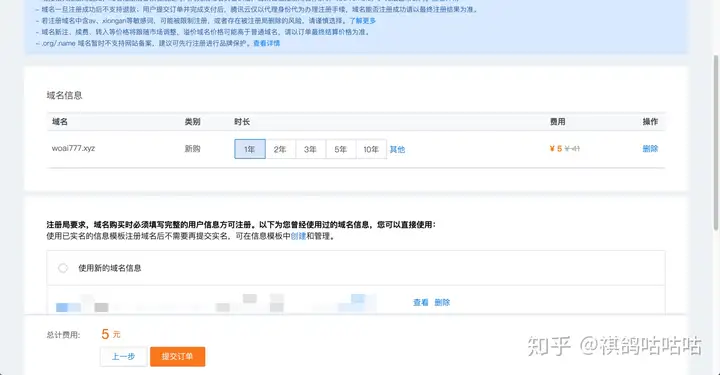Select 使用新的域名信息 radio button
Screen dimensions: 720x375
63,268
